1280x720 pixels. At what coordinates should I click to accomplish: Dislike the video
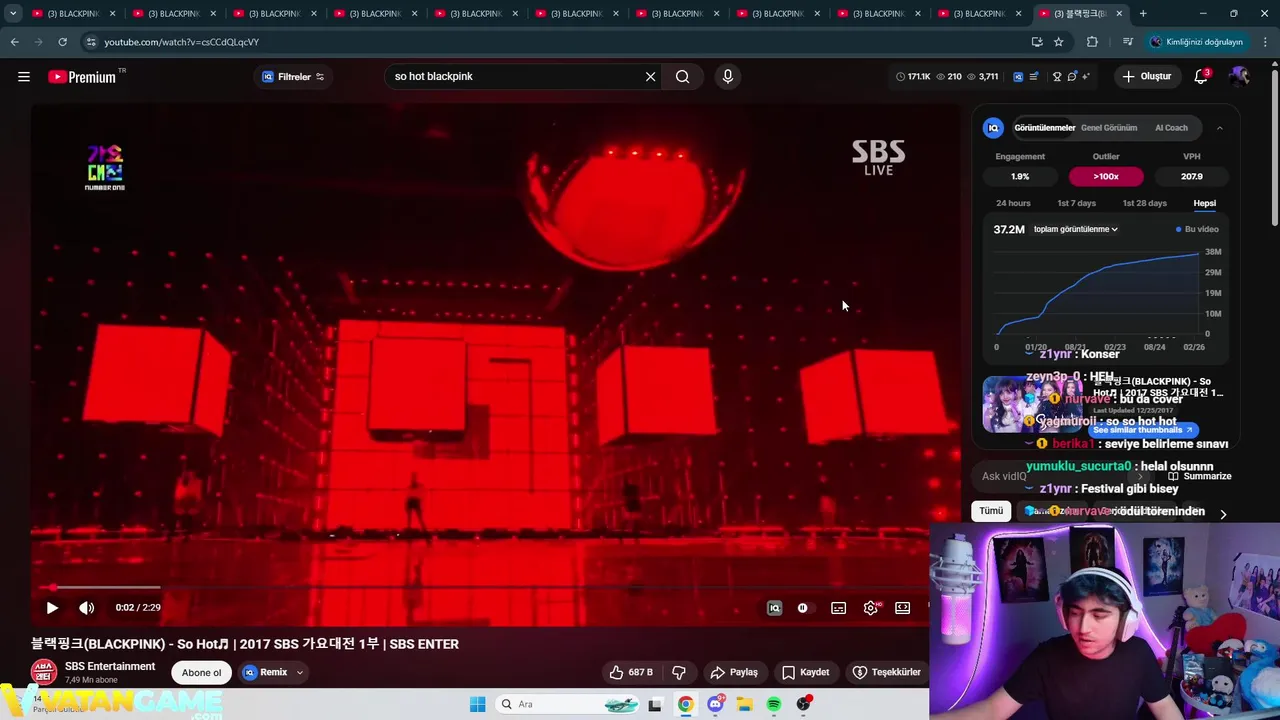tap(679, 672)
